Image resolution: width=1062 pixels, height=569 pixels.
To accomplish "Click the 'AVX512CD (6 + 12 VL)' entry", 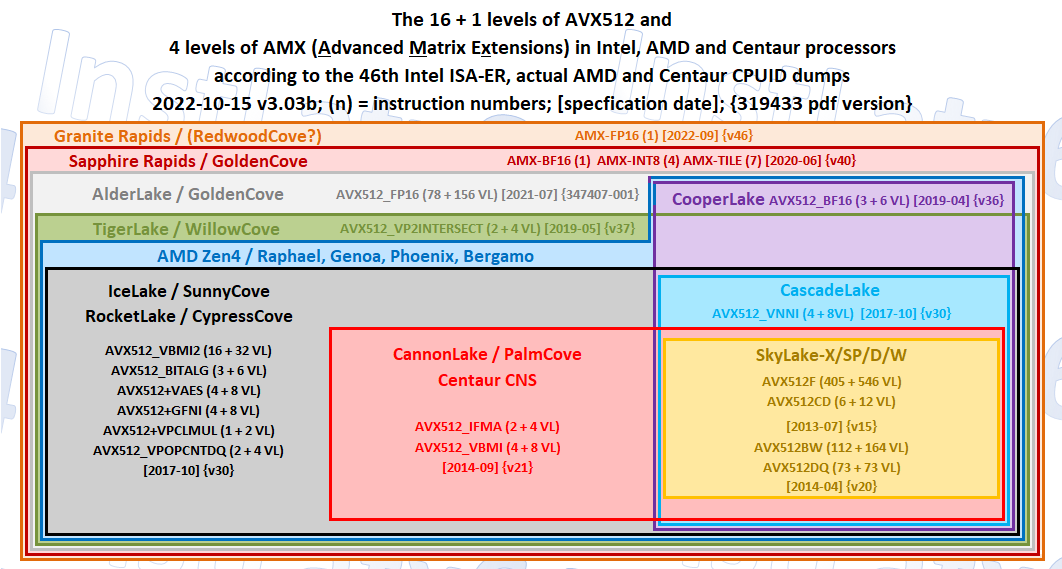I will (x=832, y=401).
